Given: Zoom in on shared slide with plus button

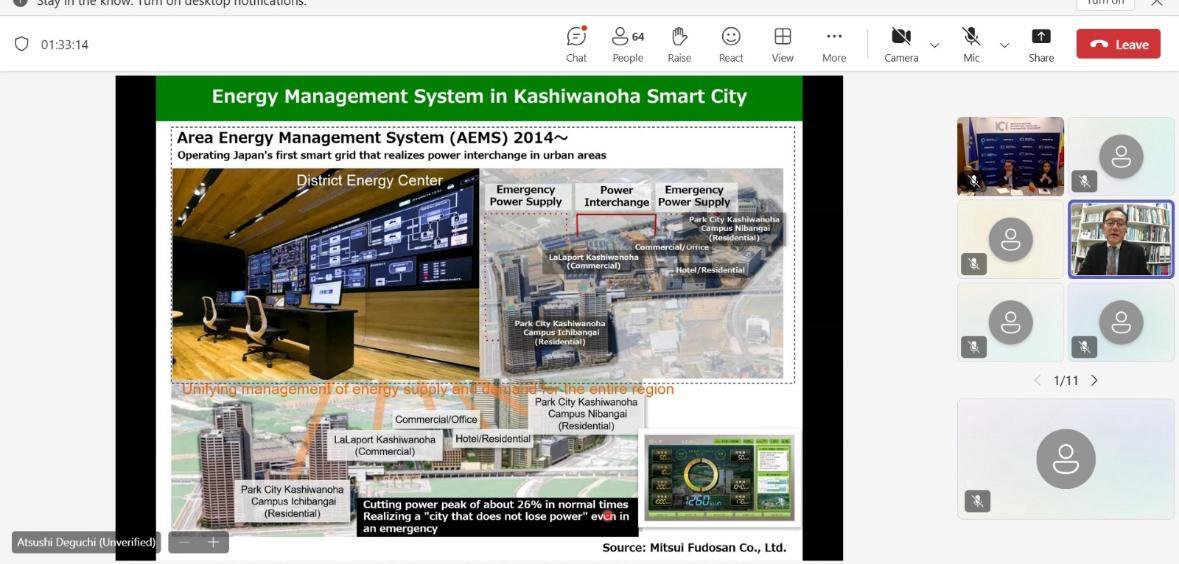Looking at the screenshot, I should tap(213, 542).
